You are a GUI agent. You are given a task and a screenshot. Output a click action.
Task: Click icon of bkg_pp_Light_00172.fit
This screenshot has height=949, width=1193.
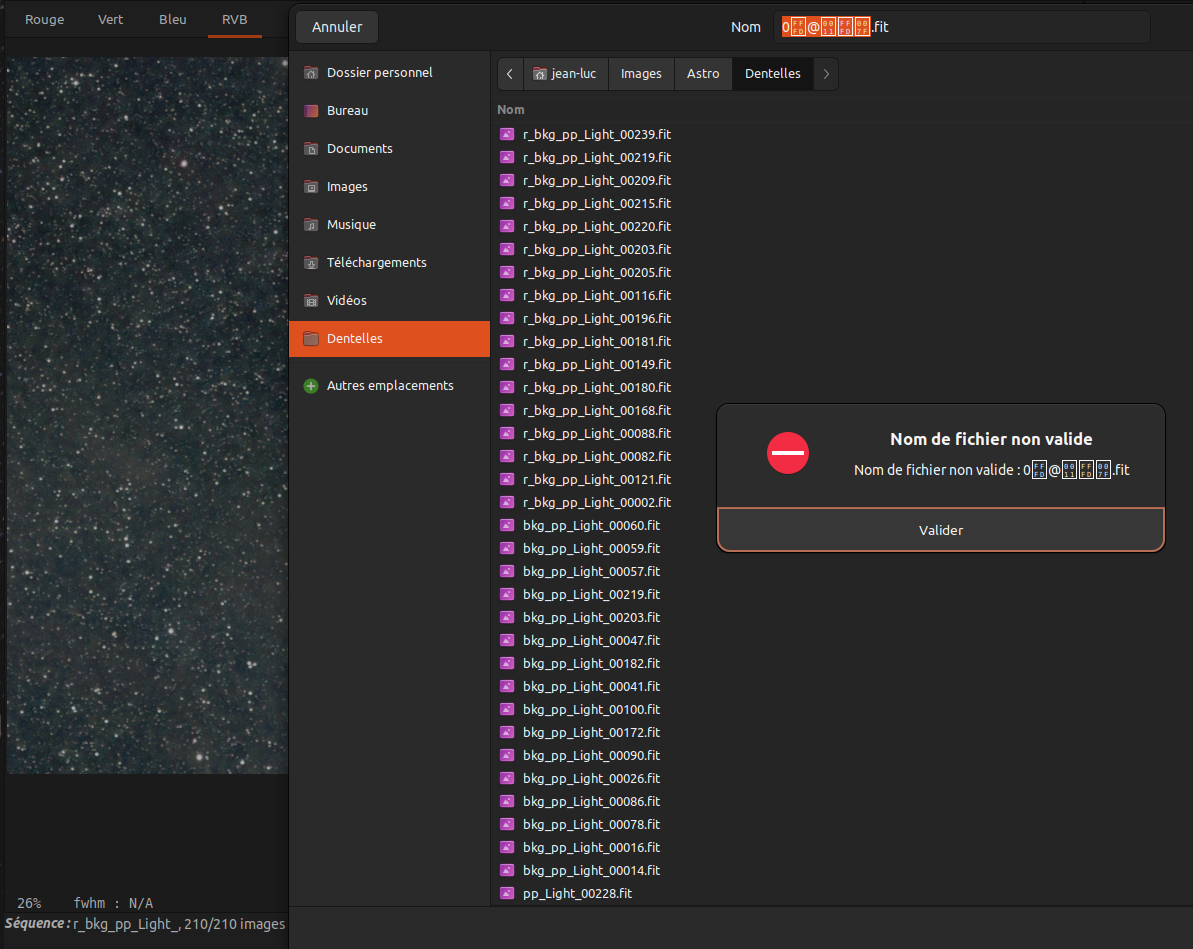pos(507,733)
